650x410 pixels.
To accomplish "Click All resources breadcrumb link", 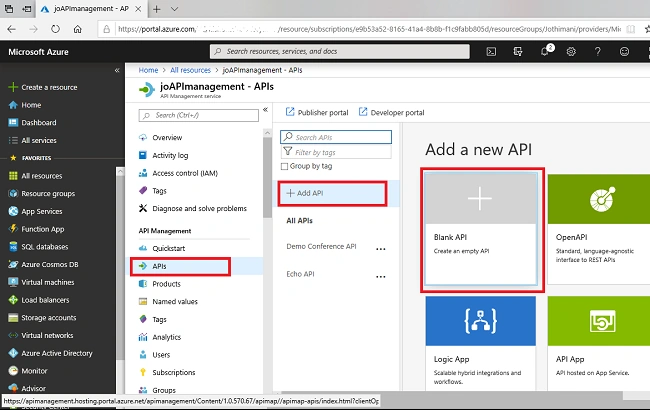I will coord(190,70).
